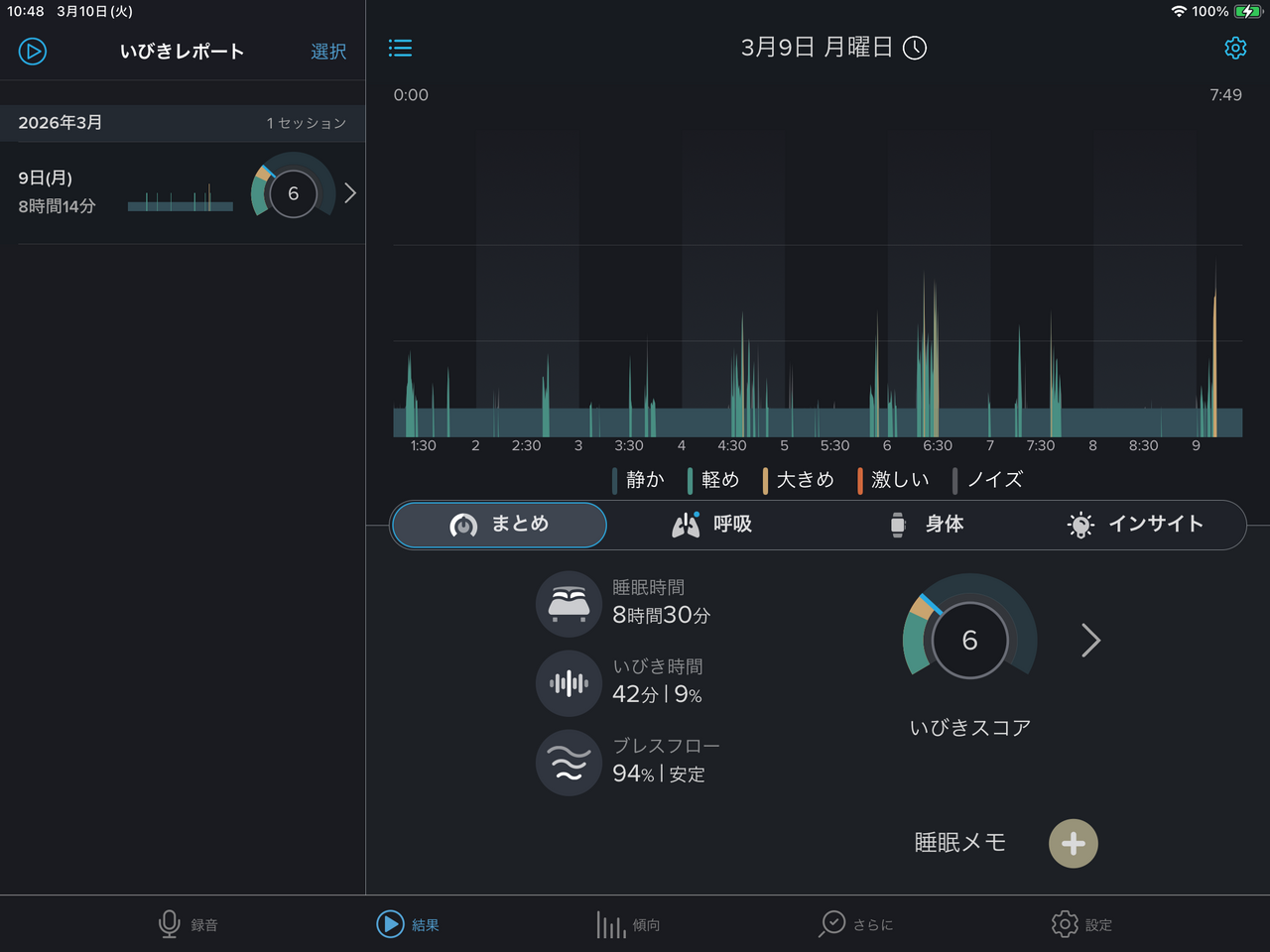Screen dimensions: 1270x952
Task: Switch to the 呼吸 tab
Action: (x=712, y=525)
